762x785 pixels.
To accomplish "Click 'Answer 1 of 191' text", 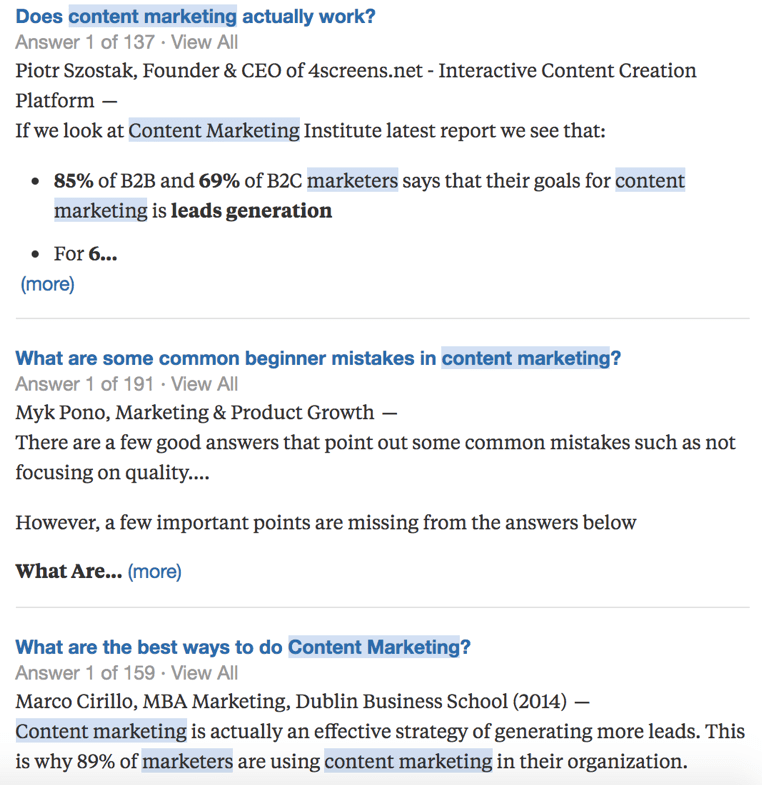I will 85,384.
